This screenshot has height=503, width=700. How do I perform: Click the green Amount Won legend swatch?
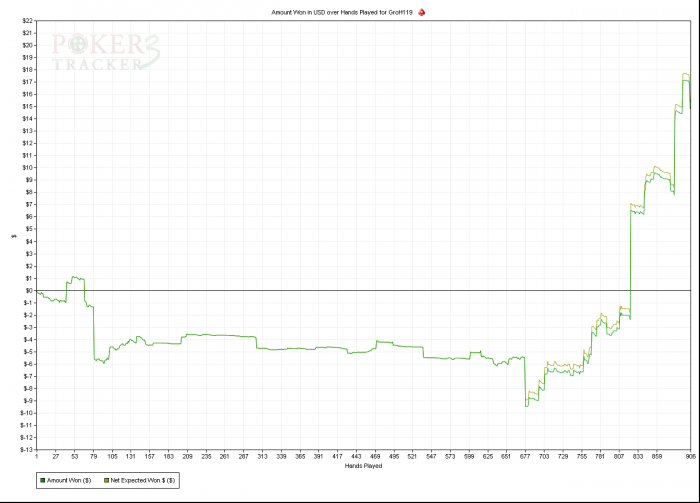[x=43, y=480]
